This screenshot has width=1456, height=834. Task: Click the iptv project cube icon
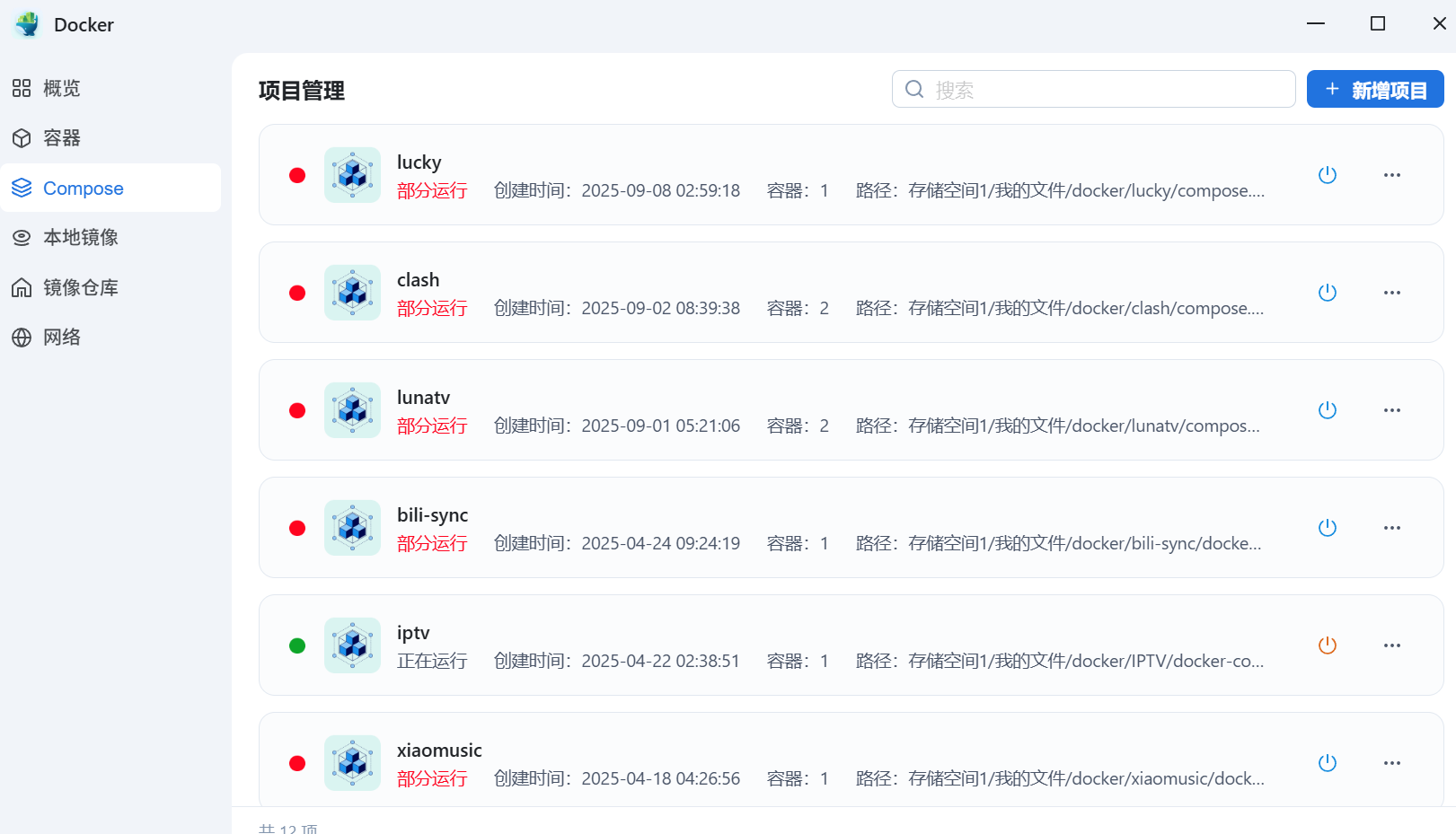[x=352, y=645]
